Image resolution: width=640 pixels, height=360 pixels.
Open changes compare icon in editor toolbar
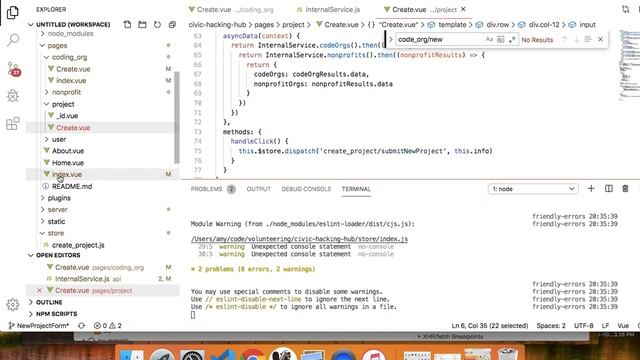click(x=625, y=9)
